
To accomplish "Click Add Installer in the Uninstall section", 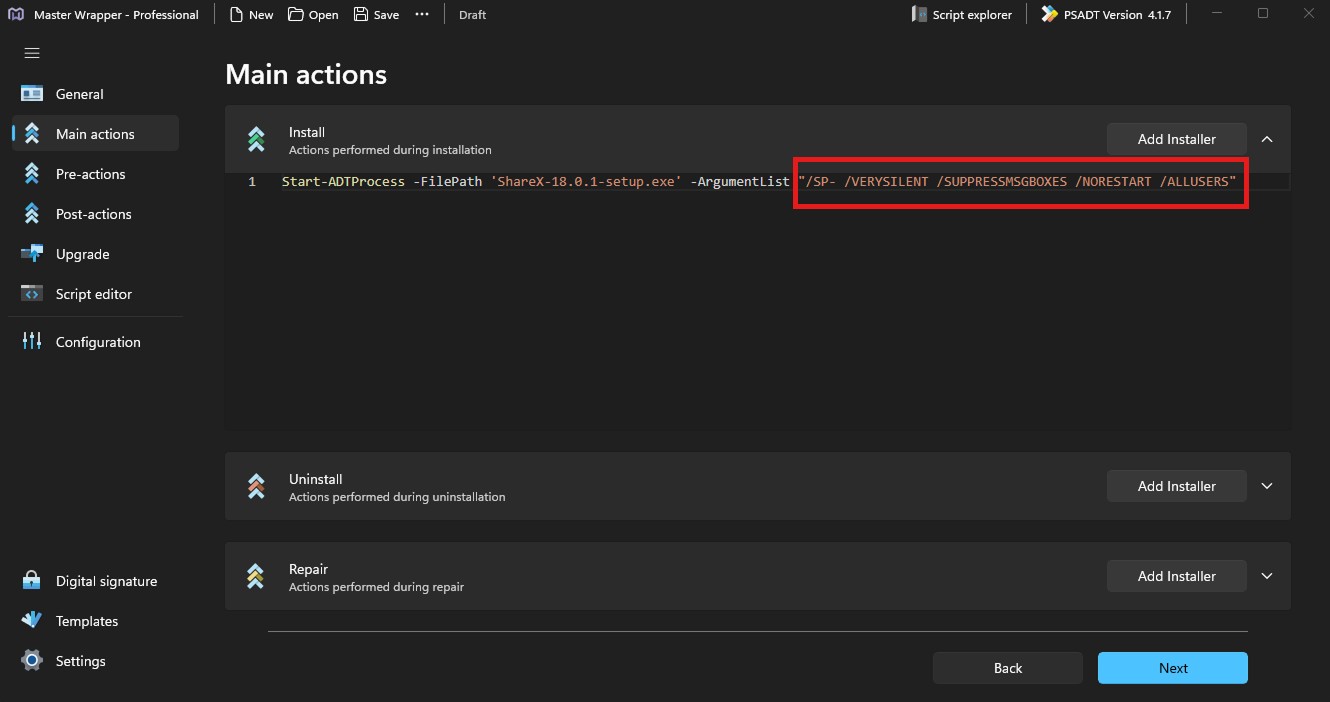I will (x=1176, y=486).
